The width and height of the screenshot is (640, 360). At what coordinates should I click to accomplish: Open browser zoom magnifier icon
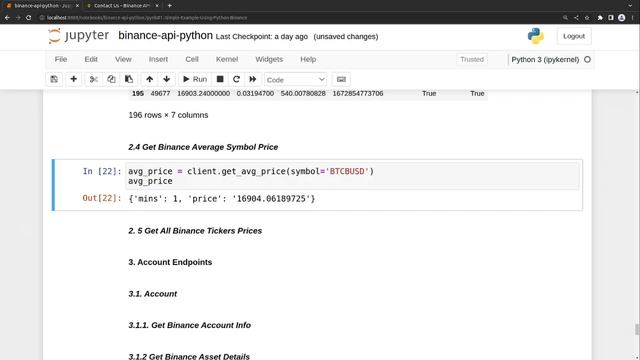click(x=565, y=18)
